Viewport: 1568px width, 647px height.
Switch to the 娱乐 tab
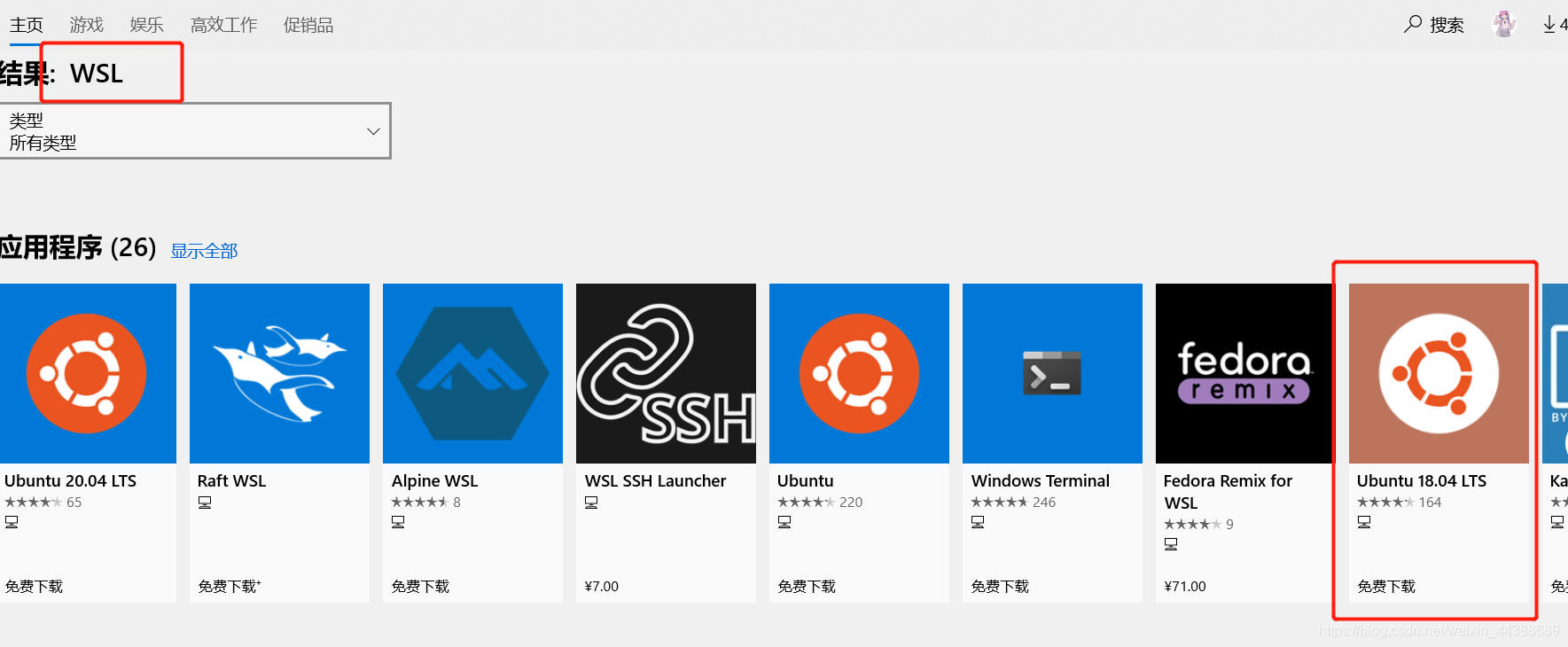pos(147,25)
